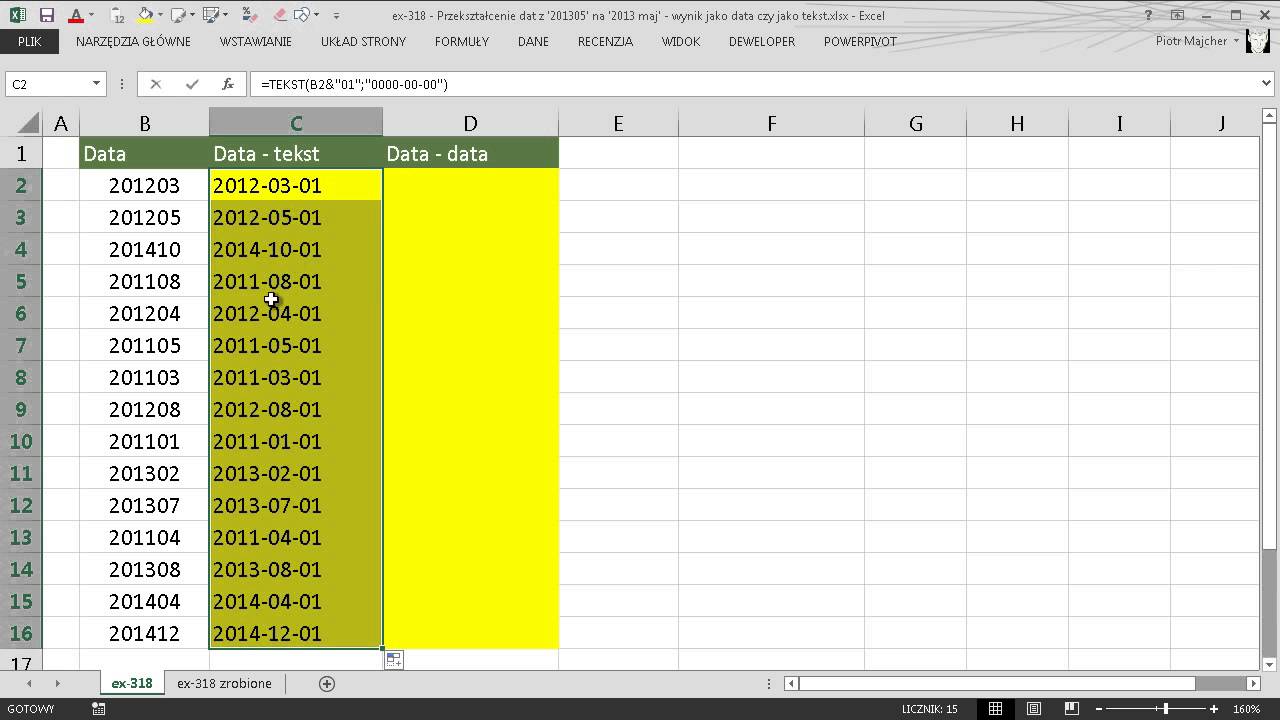Open the Excel help question mark
This screenshot has width=1280, height=720.
[x=1150, y=15]
